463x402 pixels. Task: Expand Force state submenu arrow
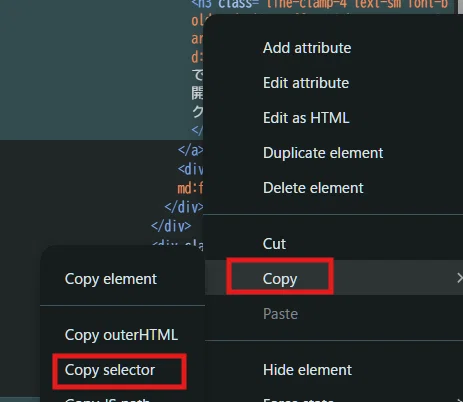coord(460,399)
